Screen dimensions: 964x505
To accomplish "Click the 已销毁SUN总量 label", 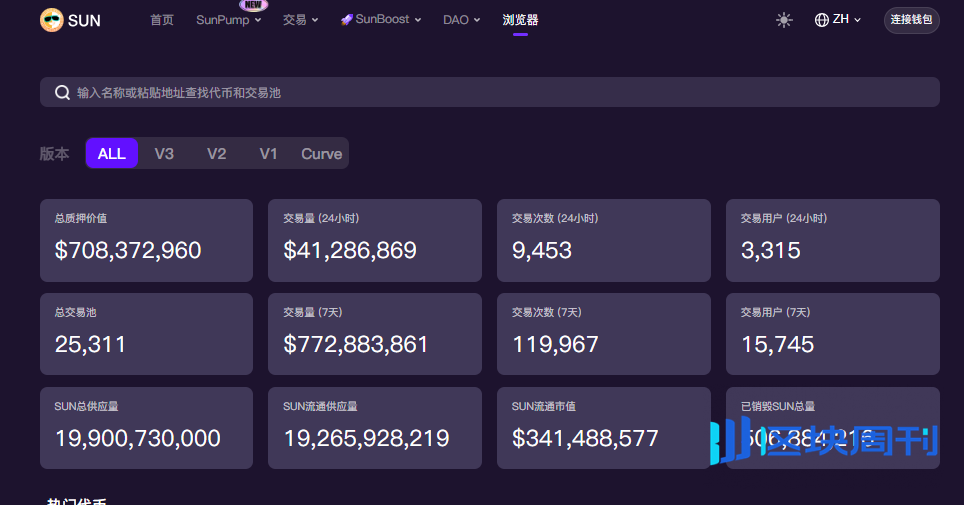I will point(778,406).
